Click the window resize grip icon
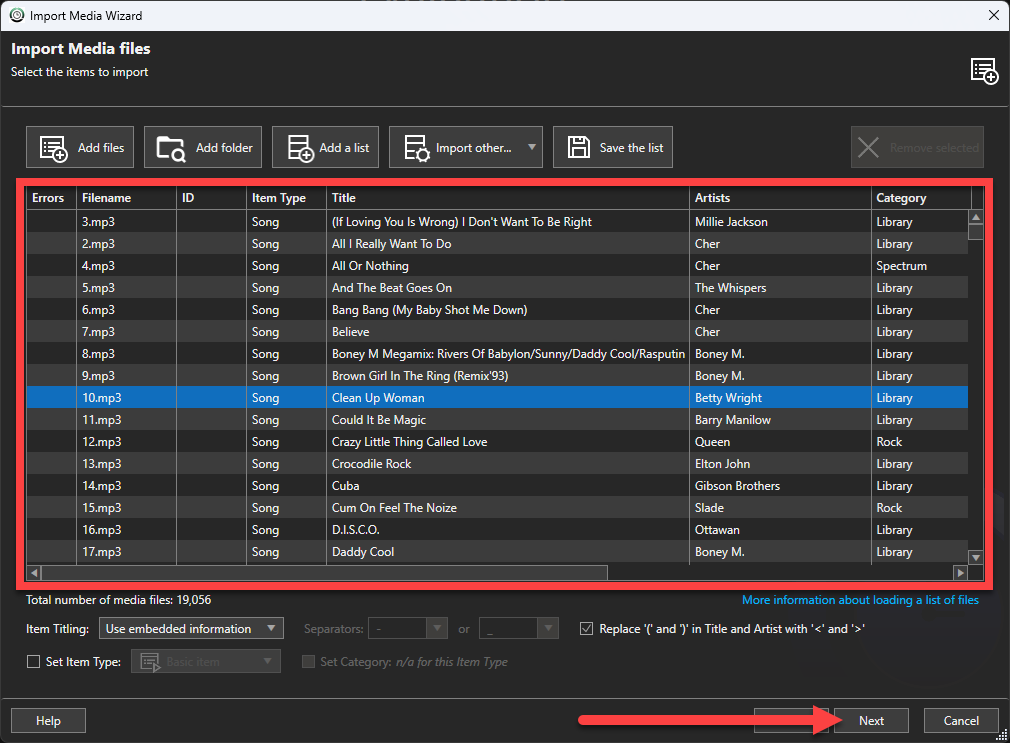The image size is (1010, 743). pyautogui.click(x=1001, y=735)
